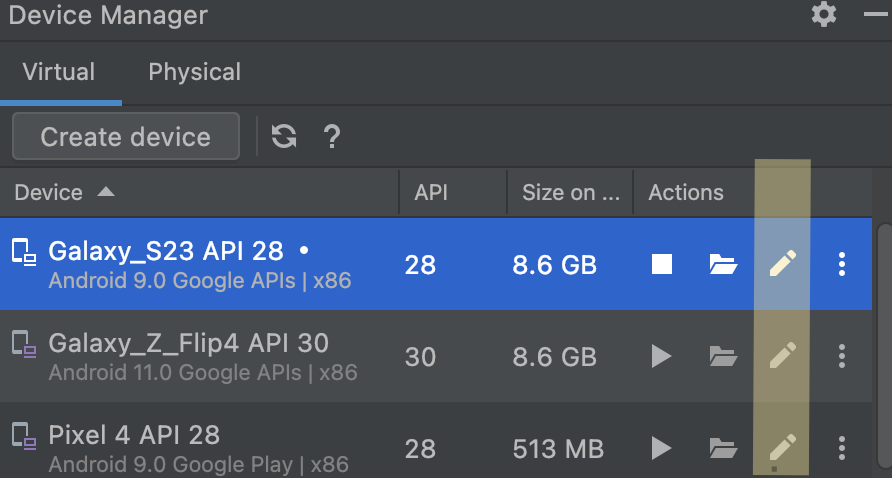Edit Galaxy_S23 API 28 with pencil icon
This screenshot has width=892, height=478.
coord(783,264)
